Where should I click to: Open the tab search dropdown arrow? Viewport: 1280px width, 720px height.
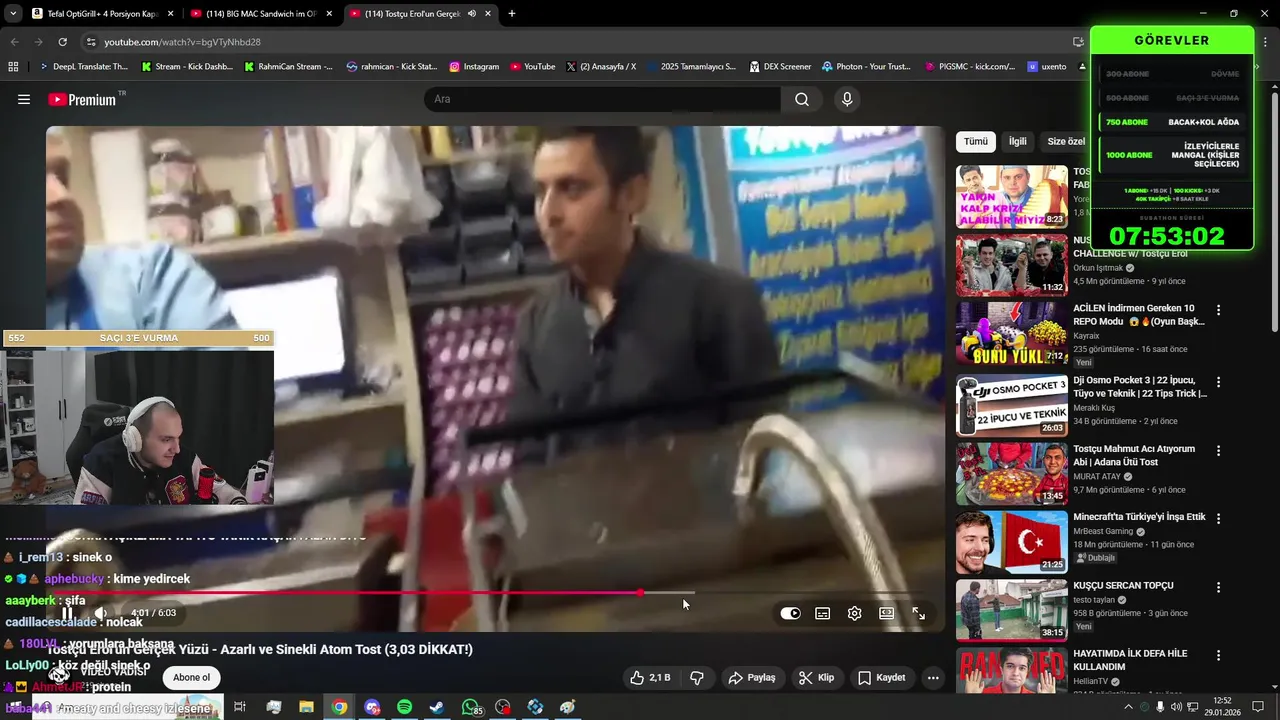(x=12, y=13)
